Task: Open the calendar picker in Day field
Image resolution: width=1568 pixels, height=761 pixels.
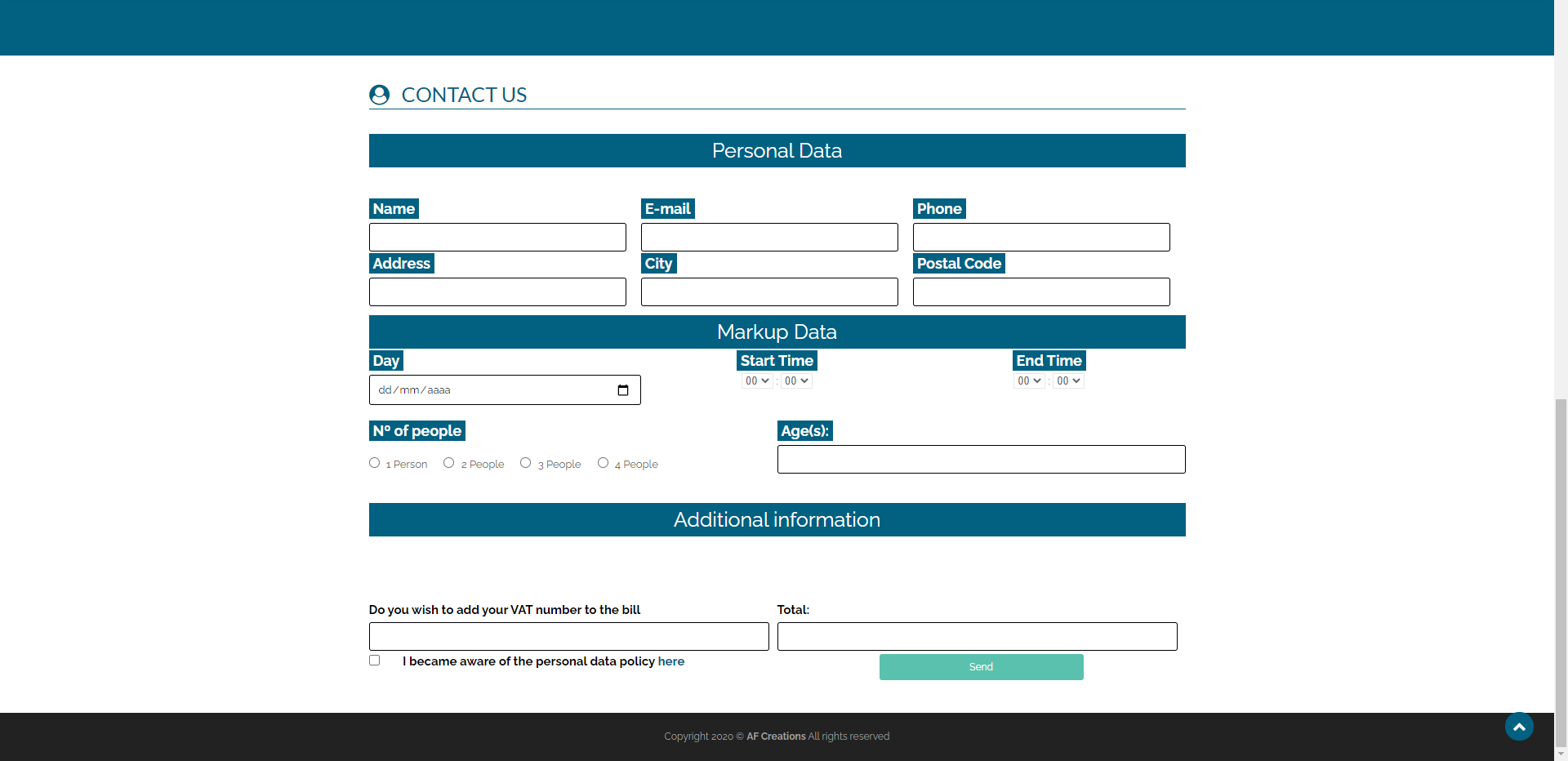Action: (623, 390)
